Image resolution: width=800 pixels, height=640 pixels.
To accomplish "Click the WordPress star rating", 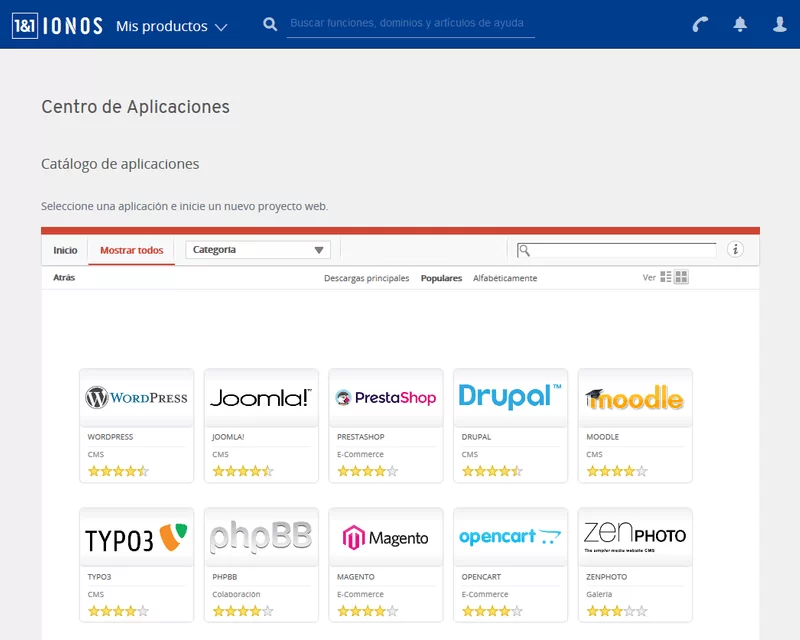I will click(118, 471).
